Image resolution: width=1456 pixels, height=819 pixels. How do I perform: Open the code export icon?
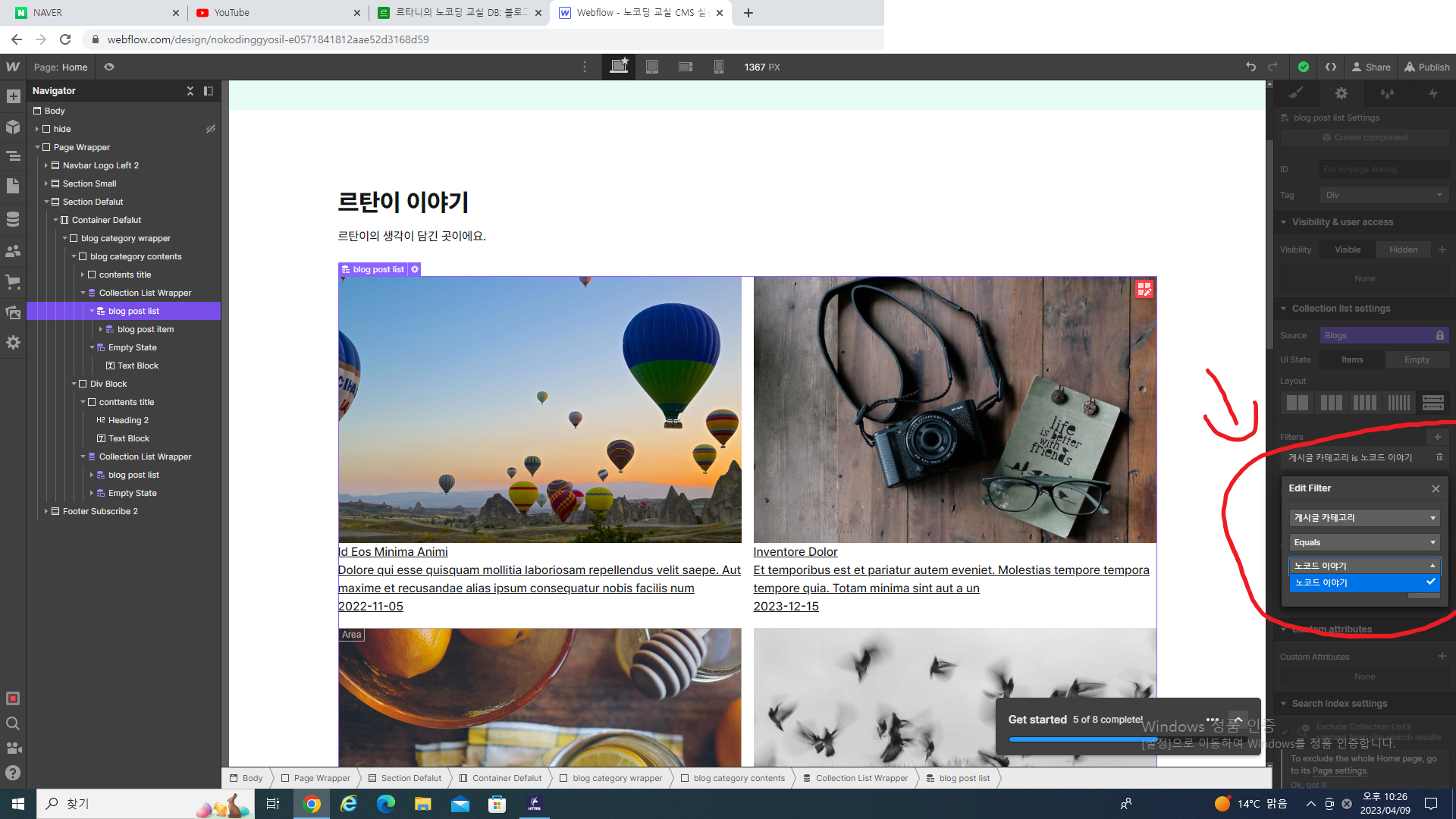pyautogui.click(x=1331, y=67)
